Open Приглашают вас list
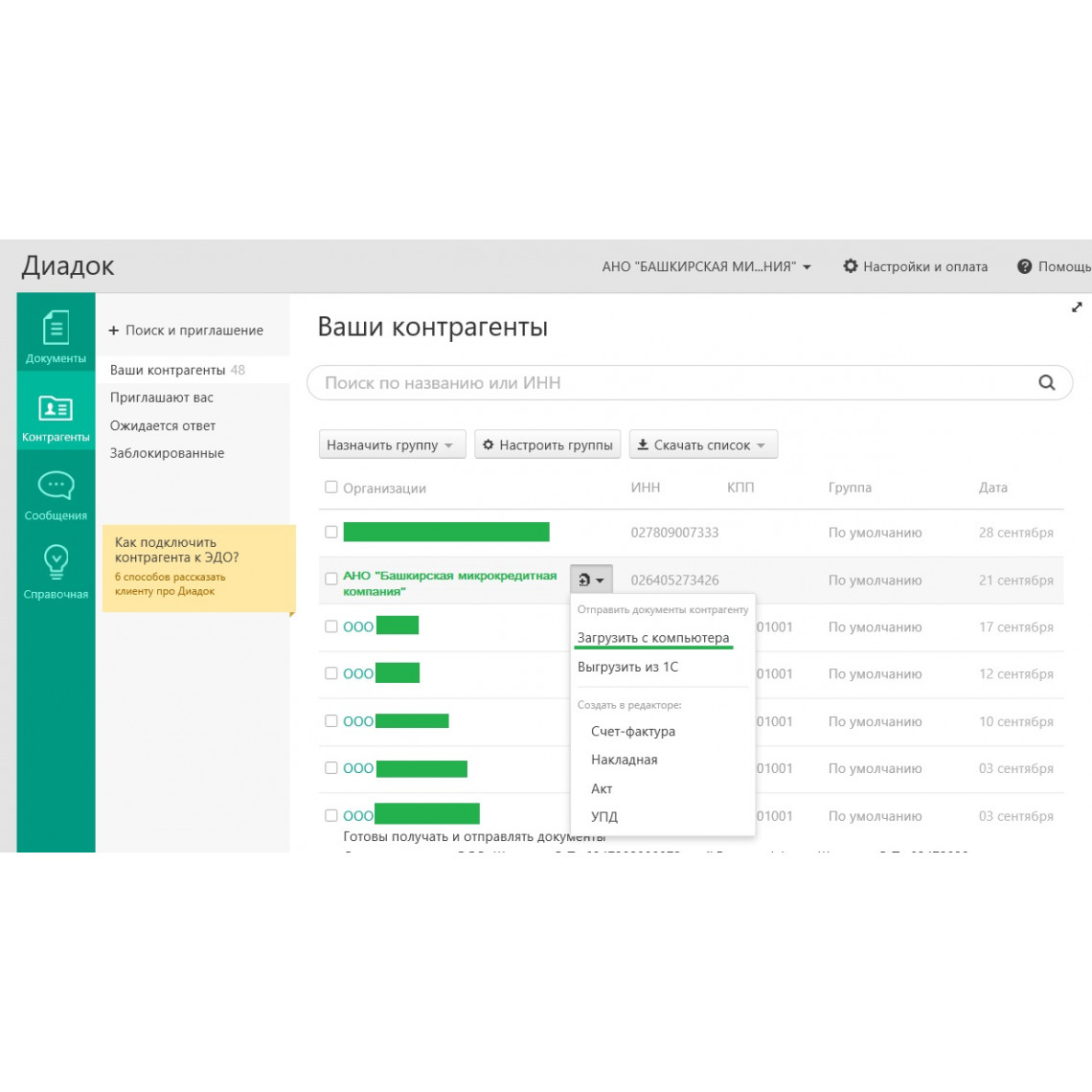This screenshot has height=1092, width=1092. pos(162,398)
